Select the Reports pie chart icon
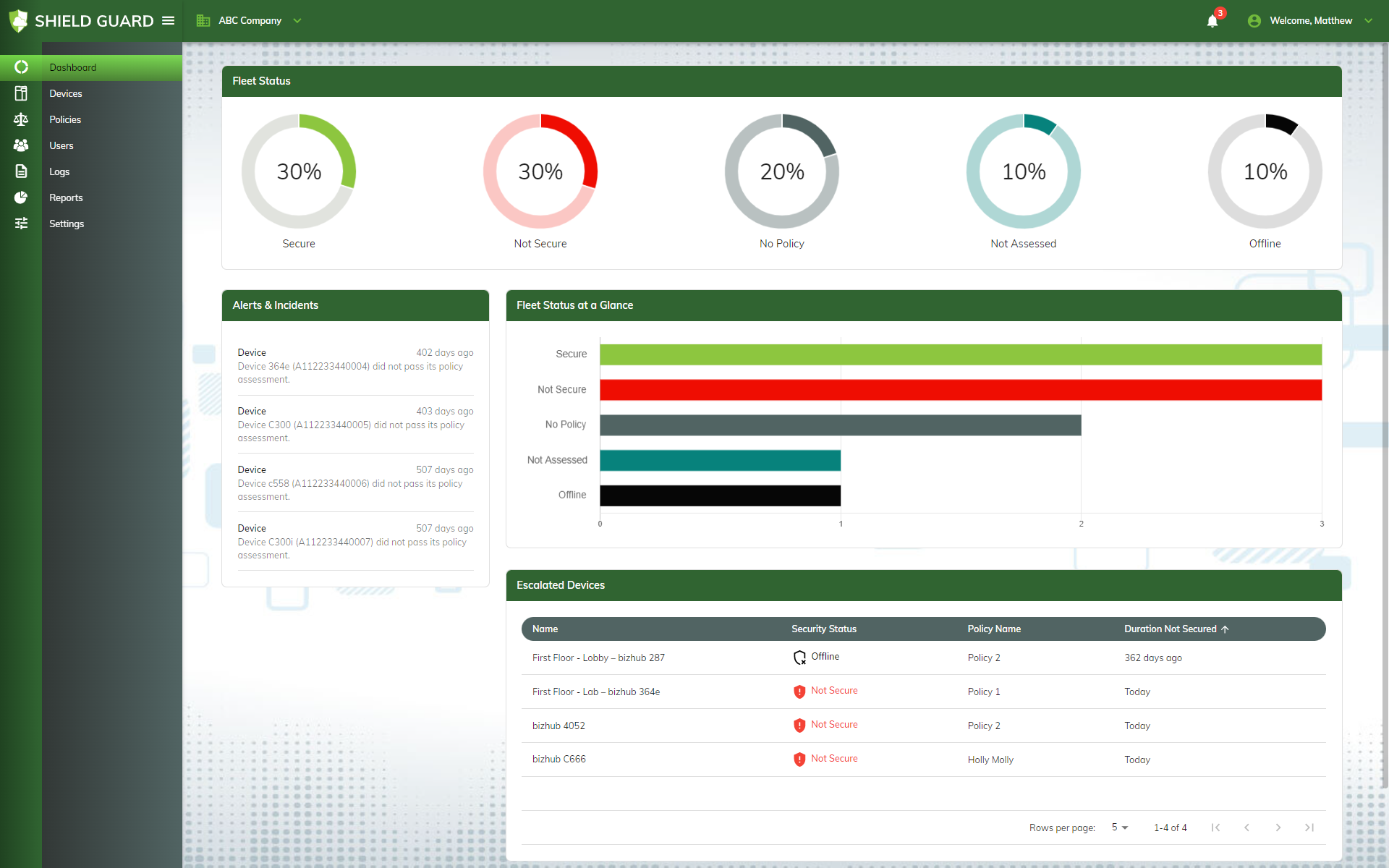Viewport: 1389px width, 868px height. pos(21,197)
